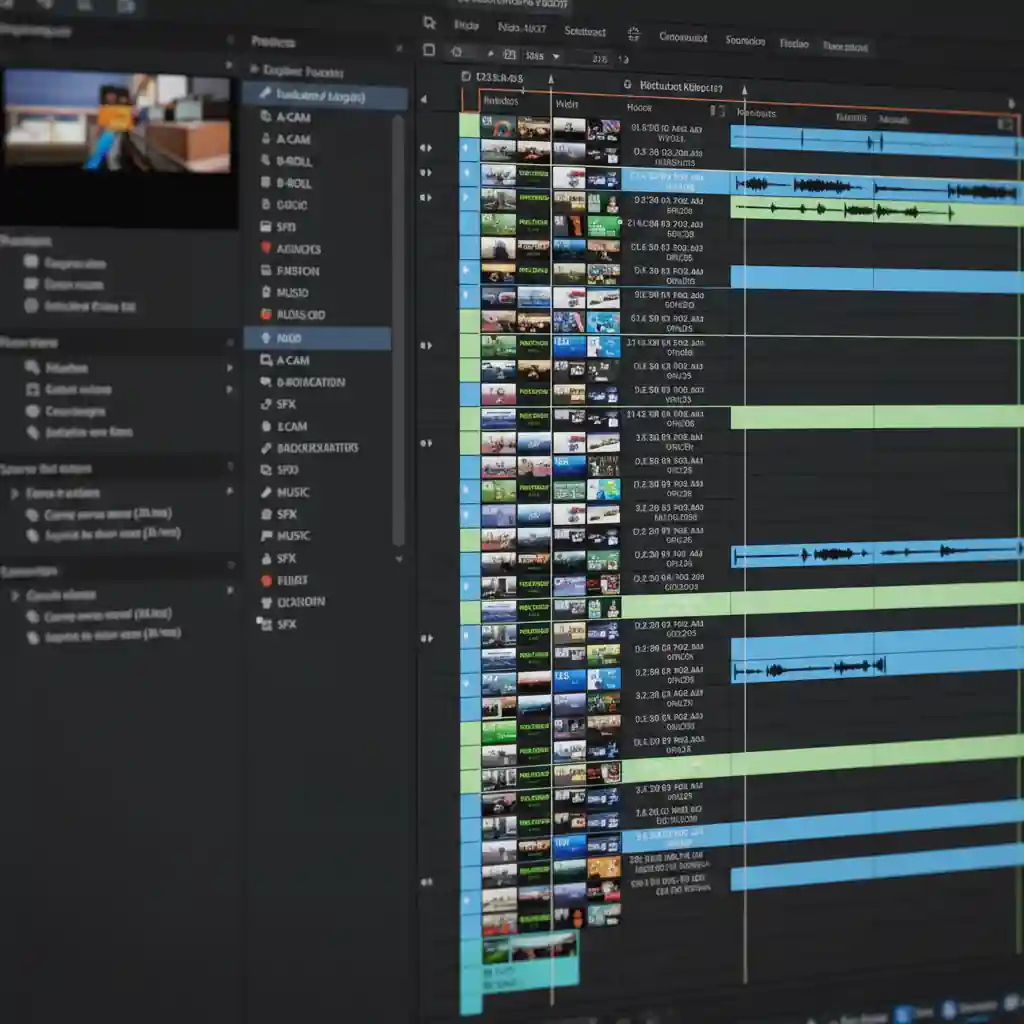Click the green color label on the topmost clip row
Image resolution: width=1024 pixels, height=1024 pixels.
(470, 125)
